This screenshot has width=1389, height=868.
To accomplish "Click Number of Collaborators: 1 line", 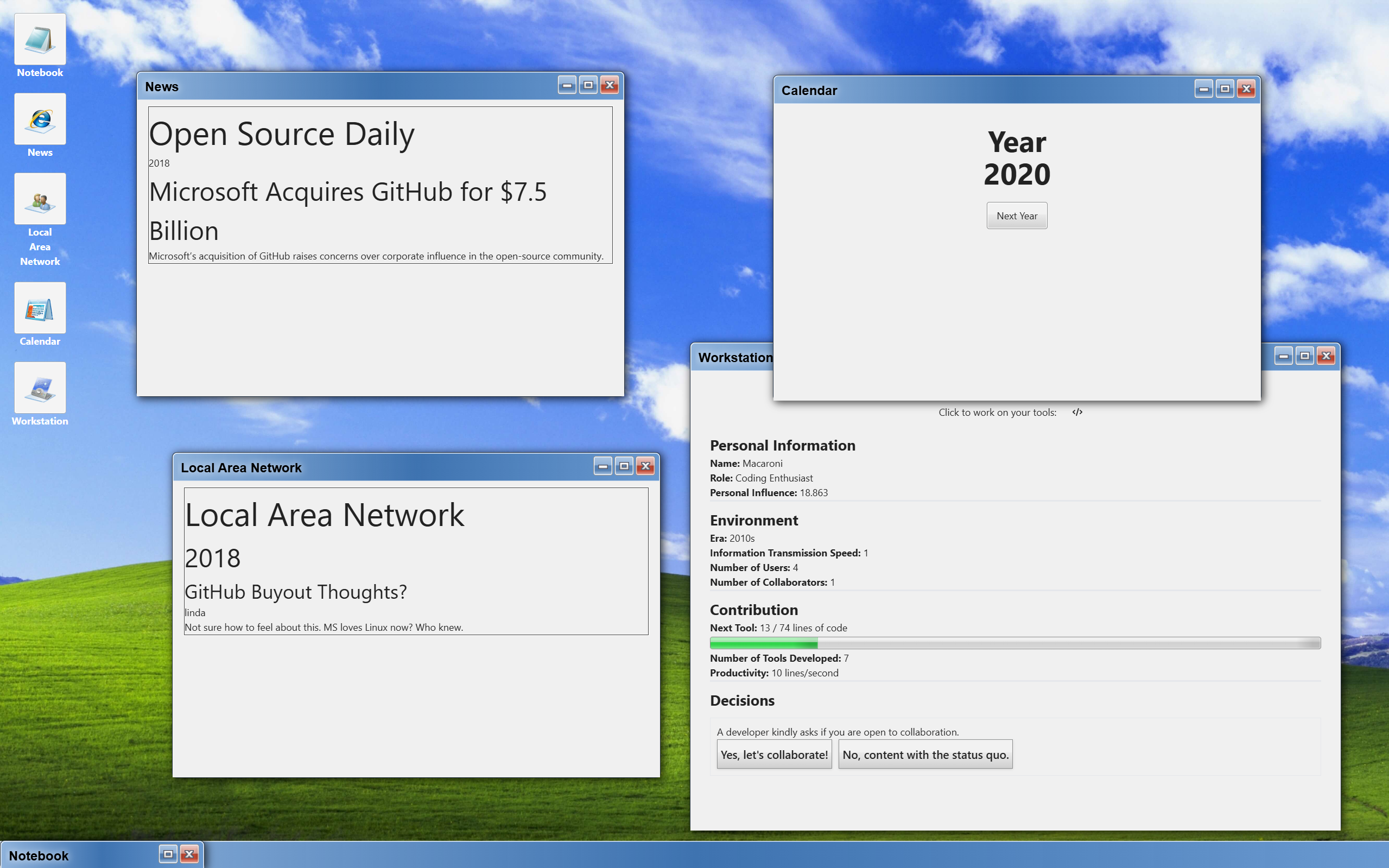I will [772, 582].
